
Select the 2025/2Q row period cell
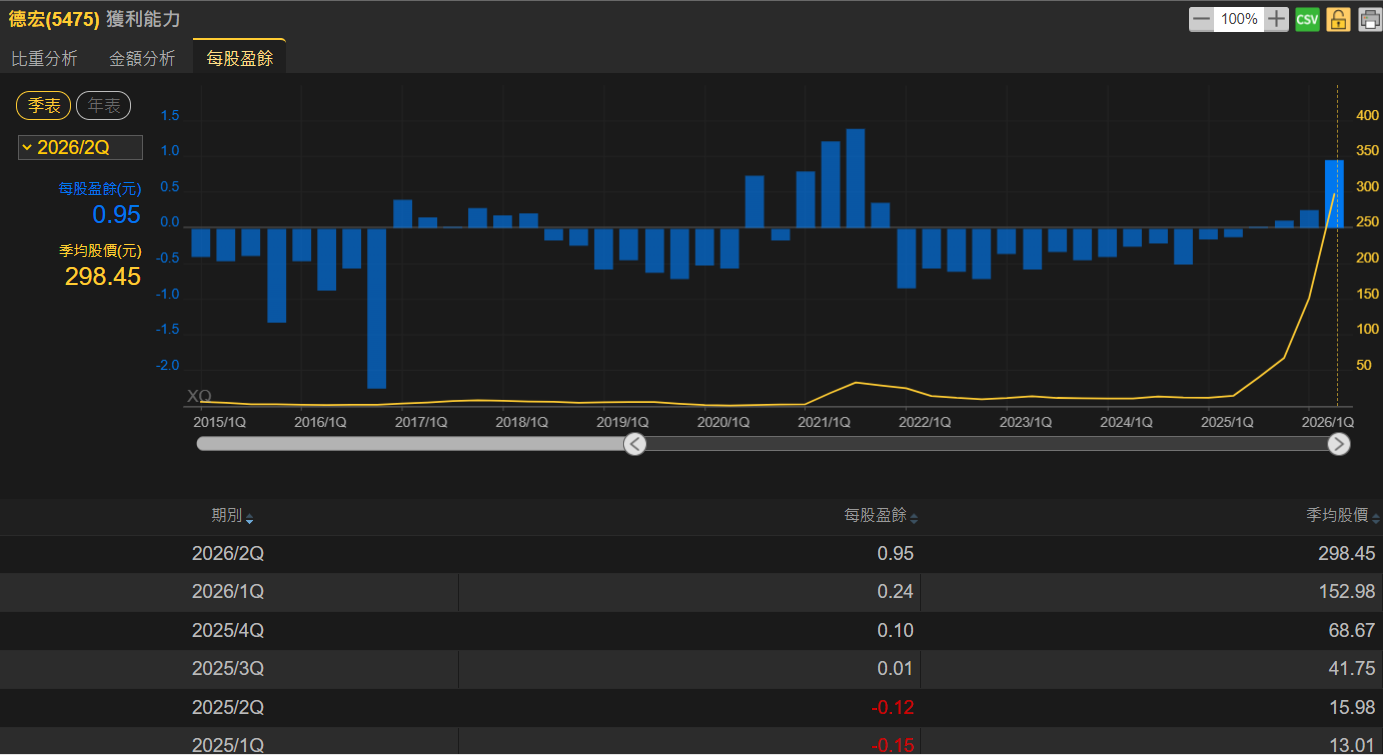coord(228,708)
